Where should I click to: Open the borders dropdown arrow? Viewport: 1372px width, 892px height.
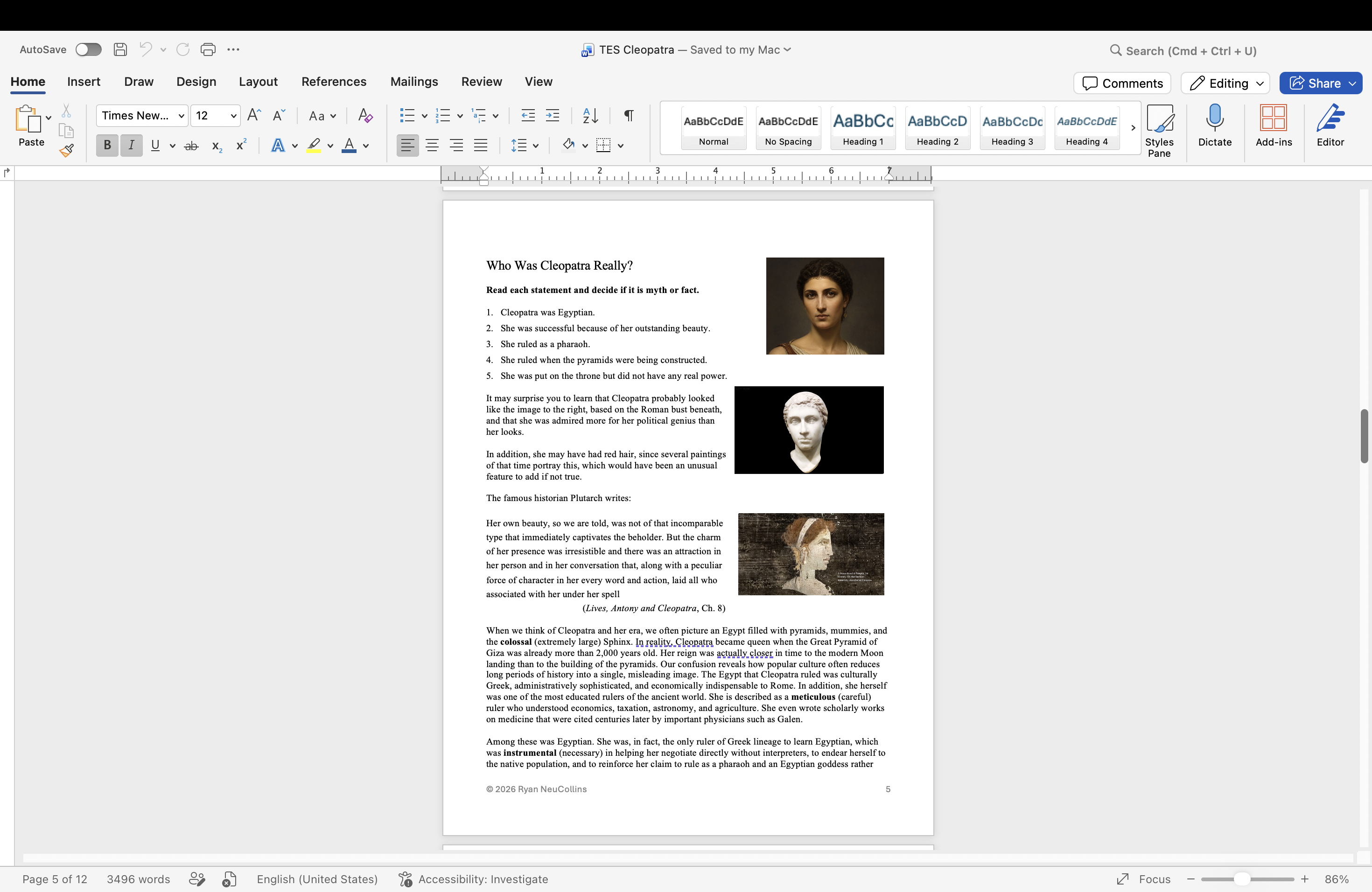click(x=621, y=146)
